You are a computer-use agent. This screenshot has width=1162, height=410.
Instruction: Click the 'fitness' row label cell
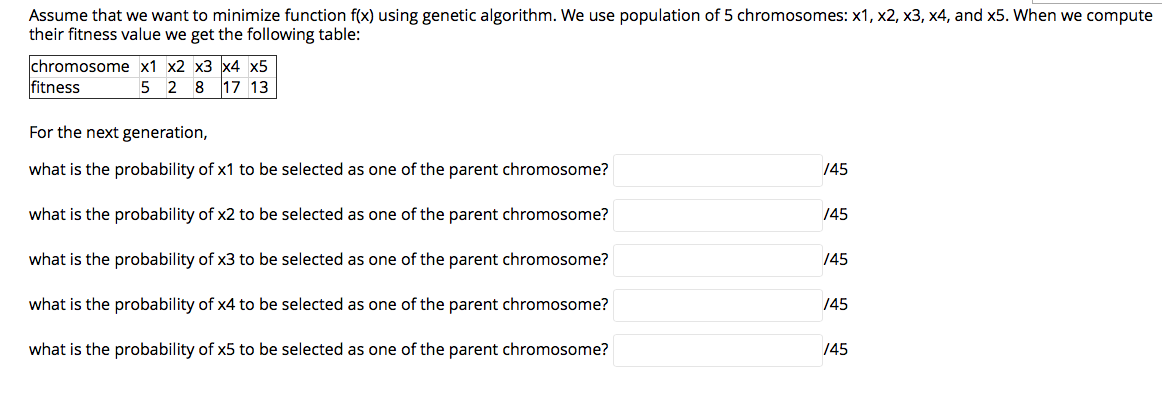(x=79, y=87)
